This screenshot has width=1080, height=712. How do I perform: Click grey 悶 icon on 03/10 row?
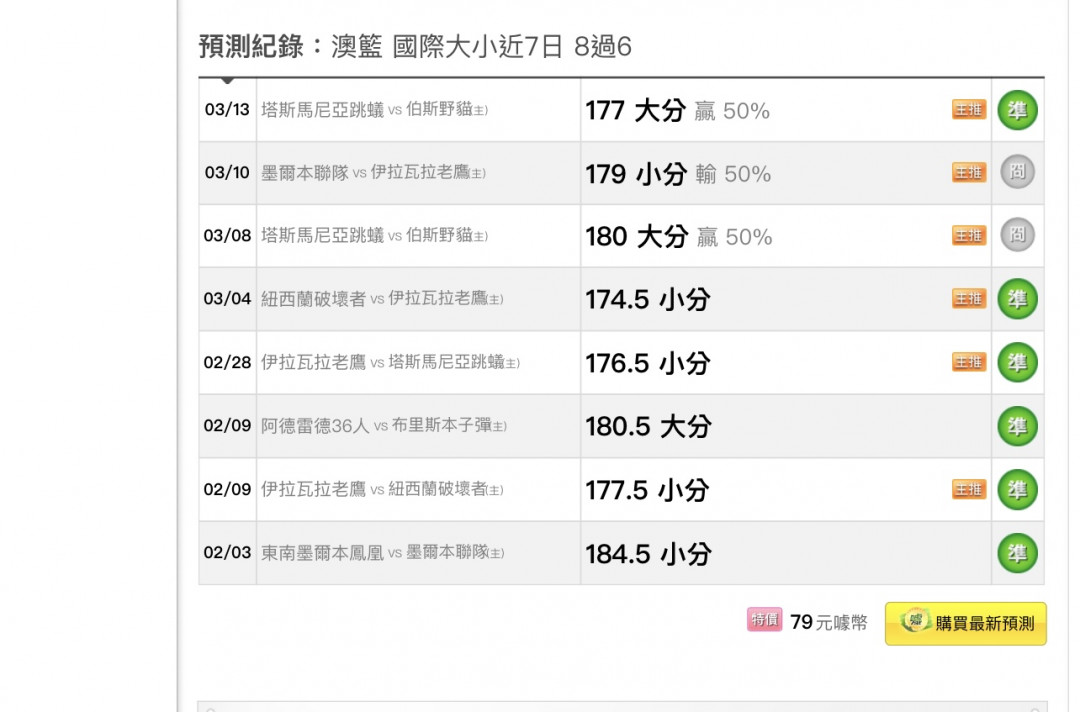tap(1017, 171)
